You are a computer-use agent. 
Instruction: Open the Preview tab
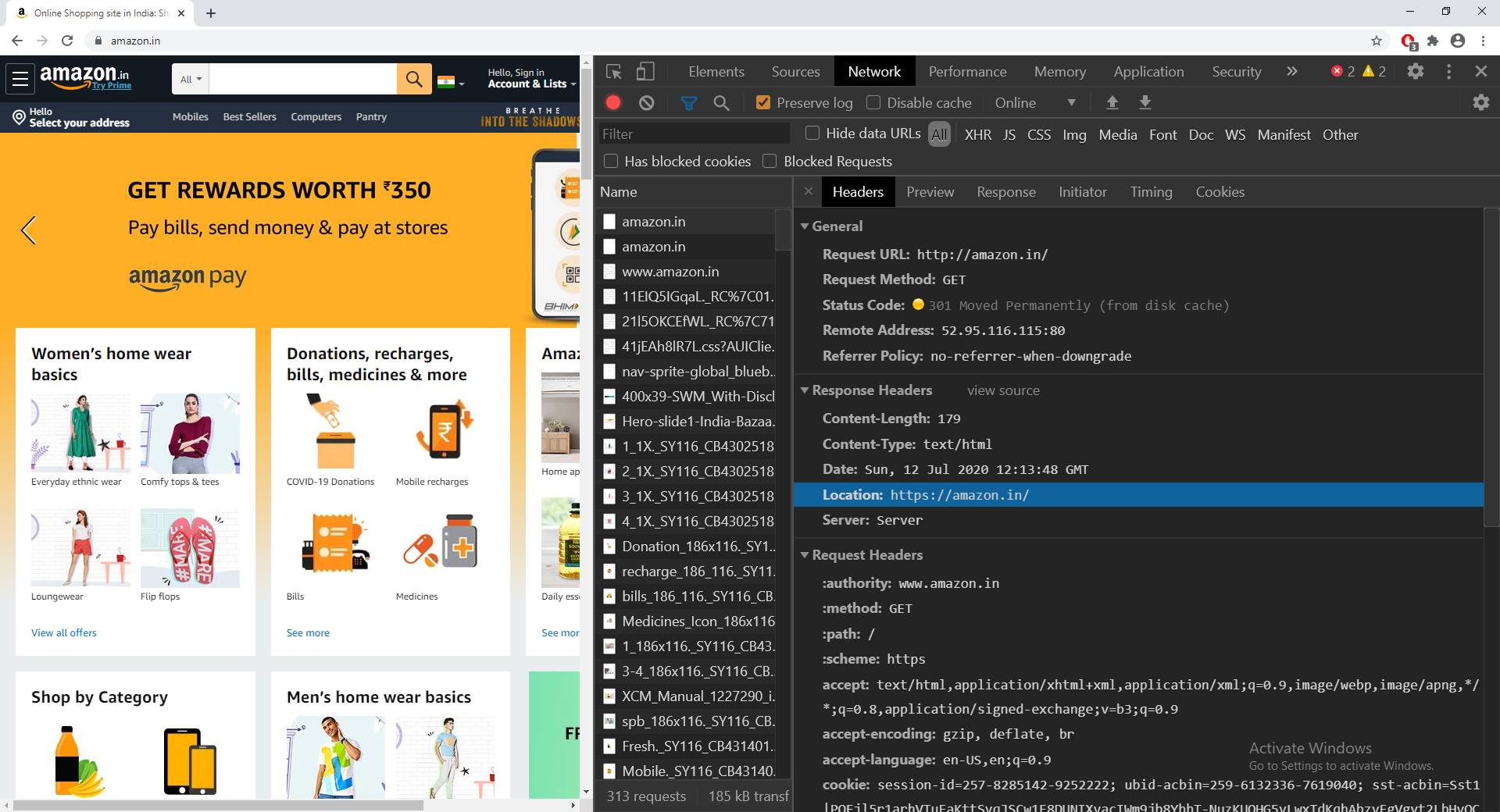(930, 192)
